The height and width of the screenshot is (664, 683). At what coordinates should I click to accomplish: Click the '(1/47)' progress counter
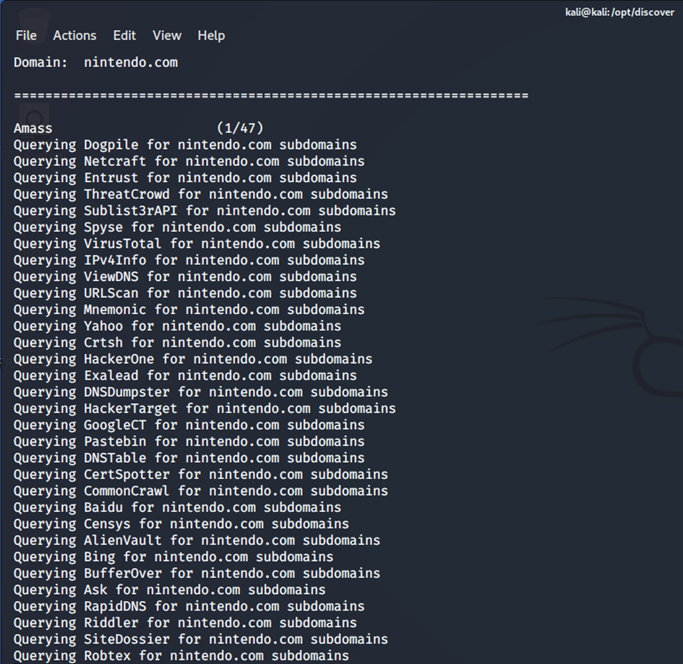[240, 129]
